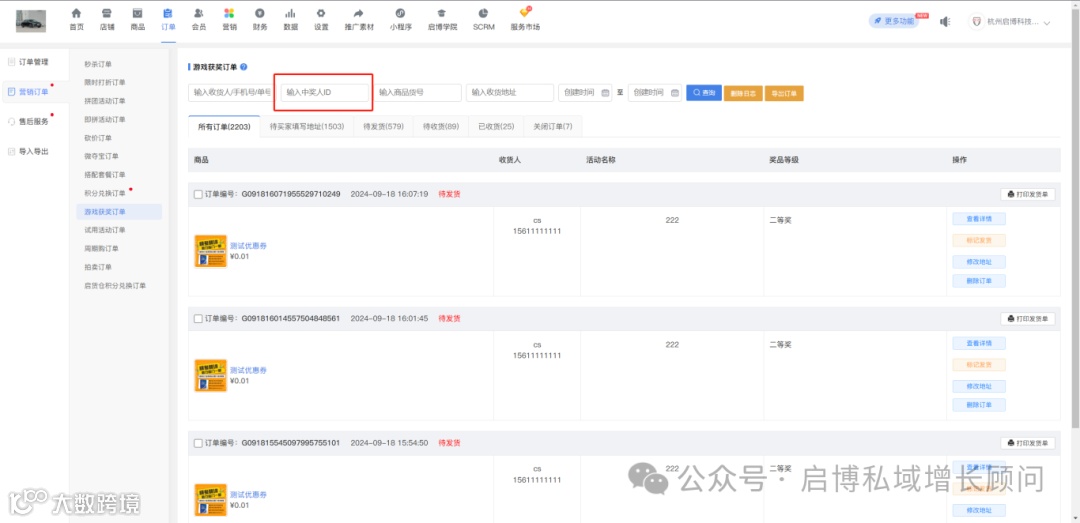Open the 数据 data chart icon
The width and height of the screenshot is (1080, 523).
[x=291, y=13]
